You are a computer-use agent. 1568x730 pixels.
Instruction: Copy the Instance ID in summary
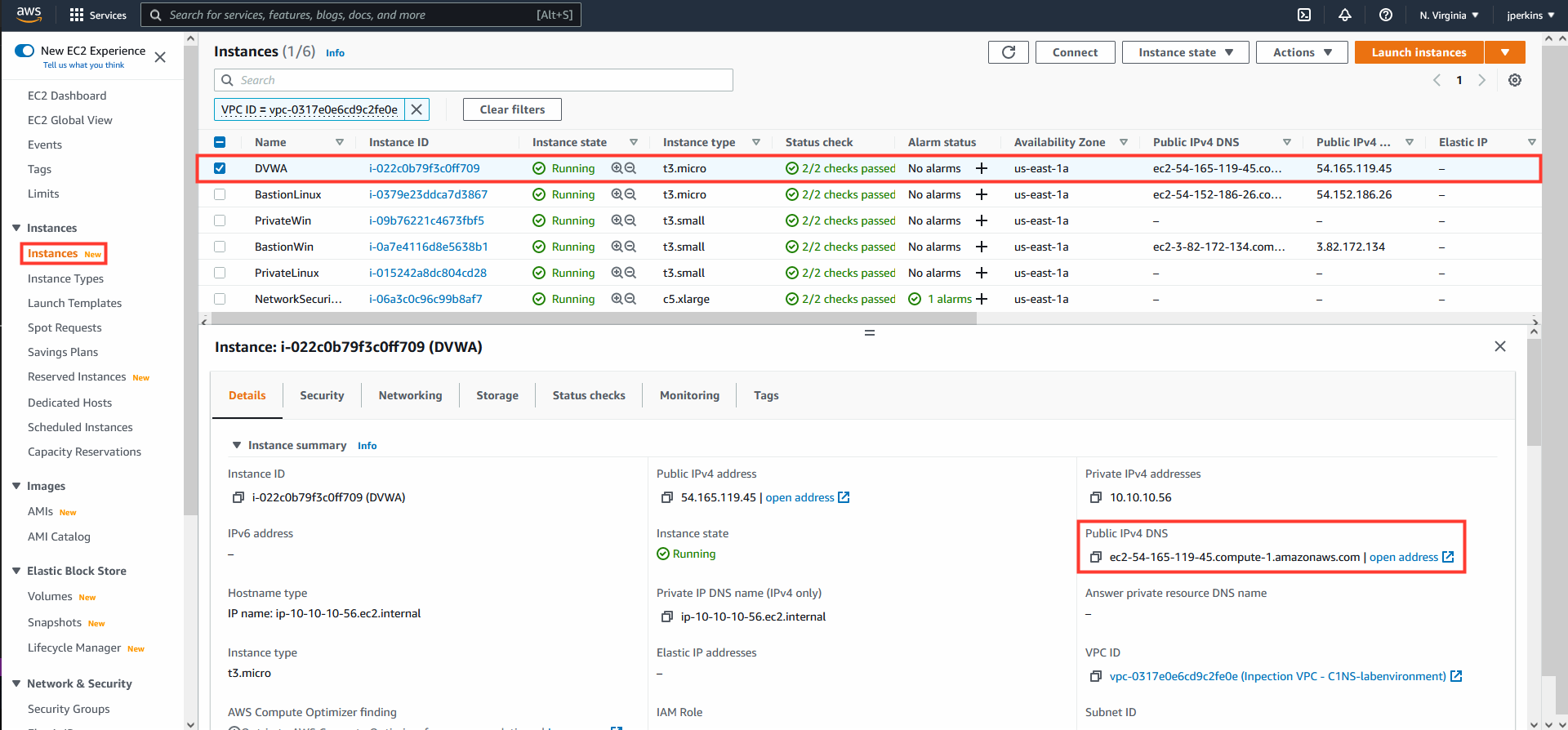[x=238, y=497]
